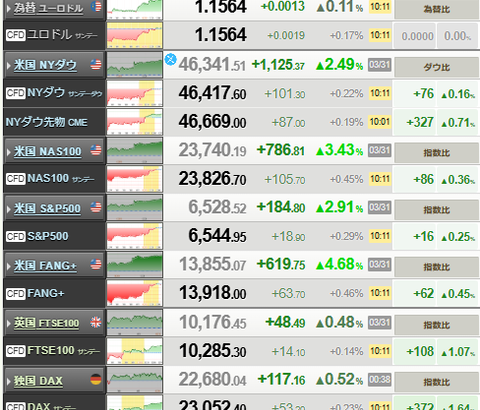Open the CFD ユロドル mini chart
The height and width of the screenshot is (410, 480).
[x=135, y=35]
